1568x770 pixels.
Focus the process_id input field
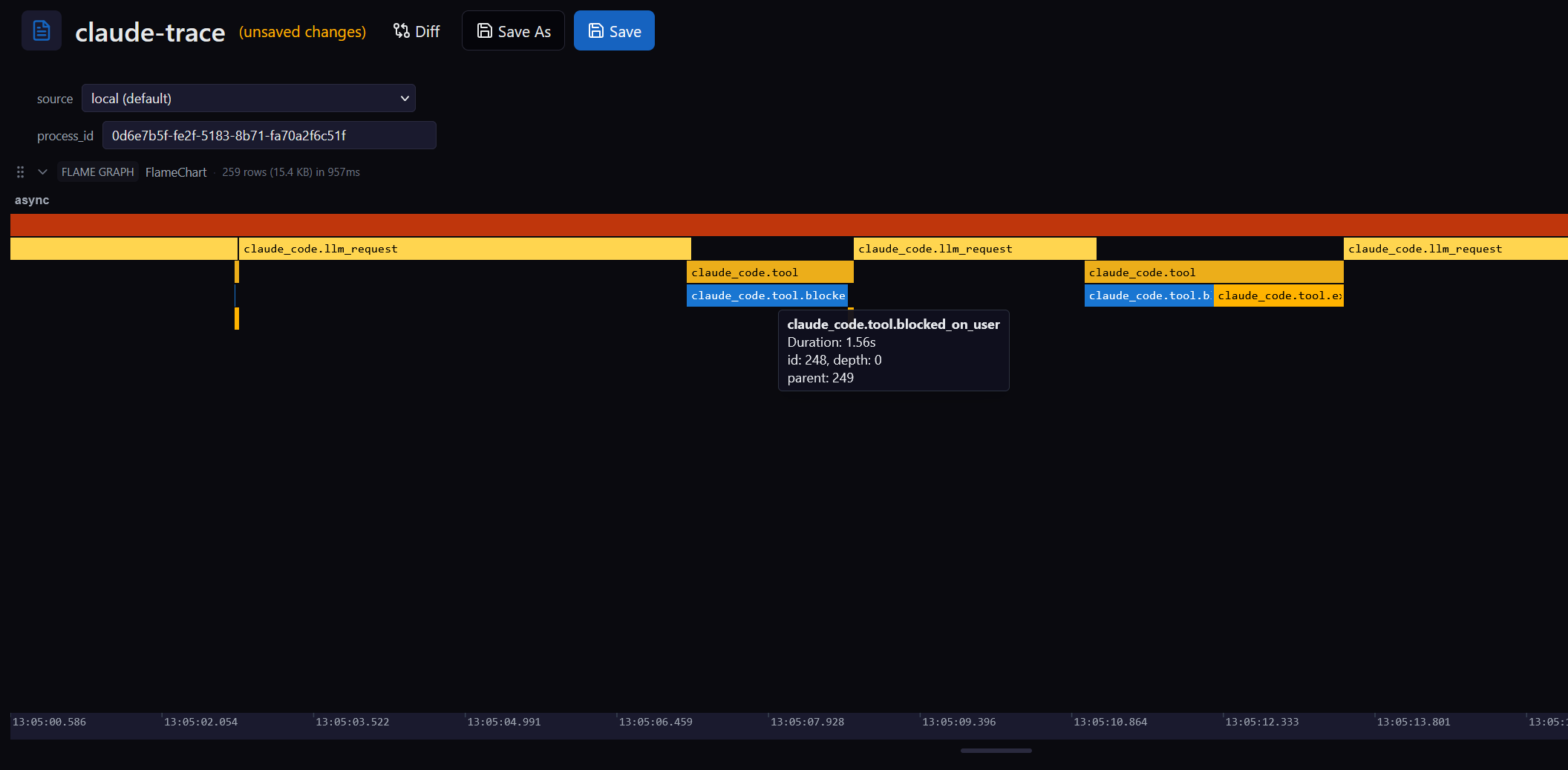[x=269, y=135]
